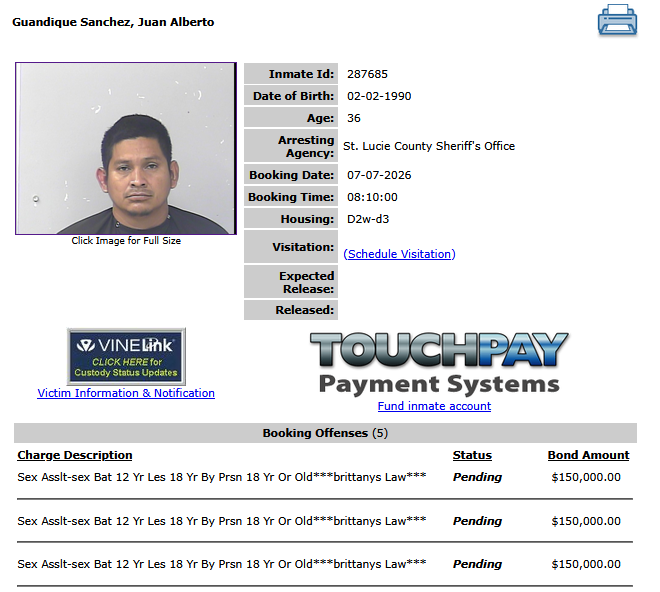Image resolution: width=660 pixels, height=592 pixels.
Task: Open the inmate mugshot in full size
Action: tap(126, 148)
